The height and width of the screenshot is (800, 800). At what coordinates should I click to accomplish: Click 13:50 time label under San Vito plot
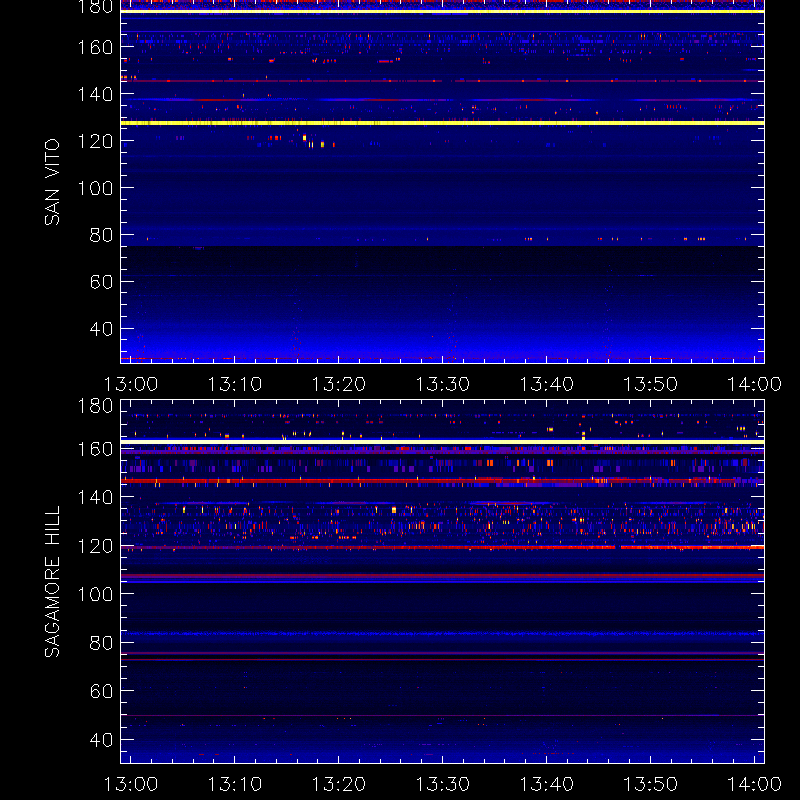click(651, 384)
